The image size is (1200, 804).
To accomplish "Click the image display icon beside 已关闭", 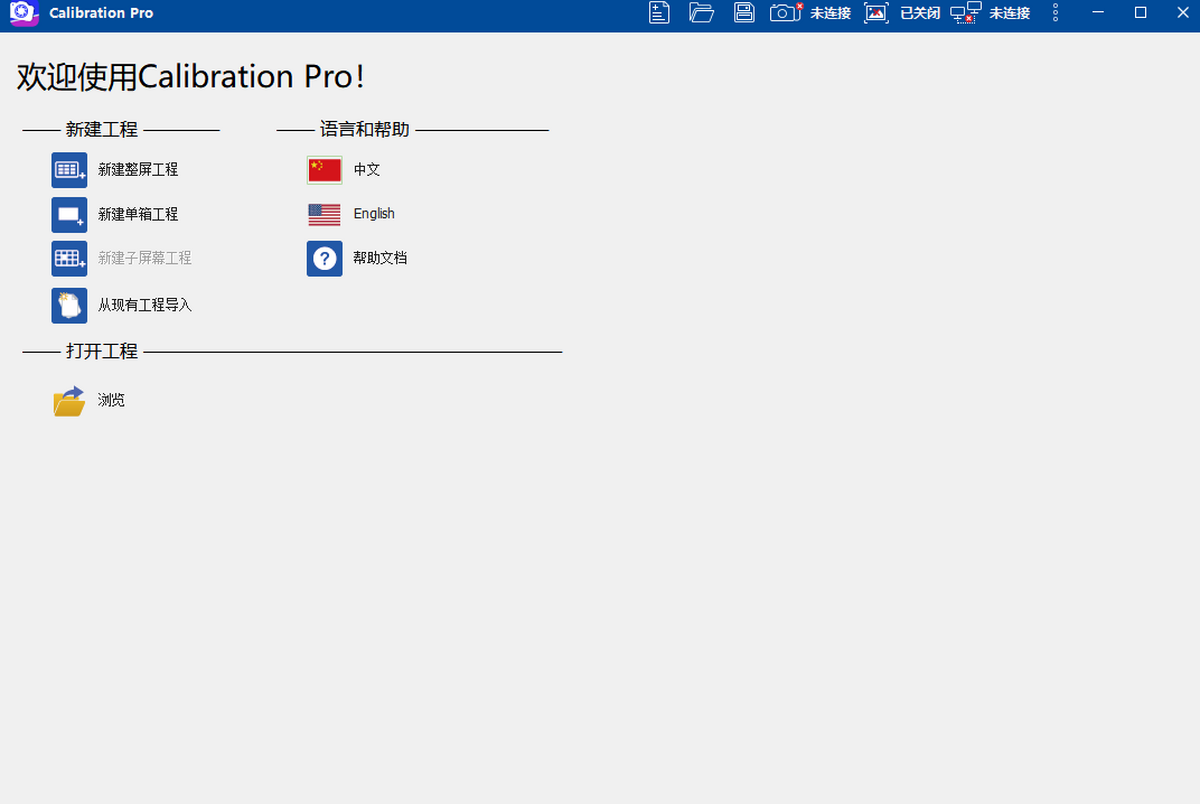I will pyautogui.click(x=876, y=13).
